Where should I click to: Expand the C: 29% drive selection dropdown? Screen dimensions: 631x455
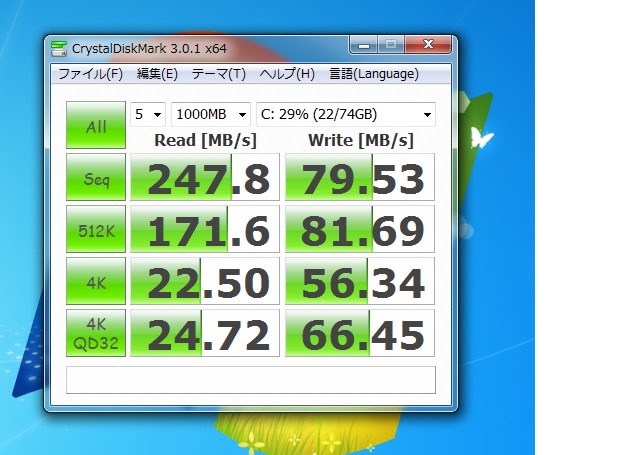point(346,114)
